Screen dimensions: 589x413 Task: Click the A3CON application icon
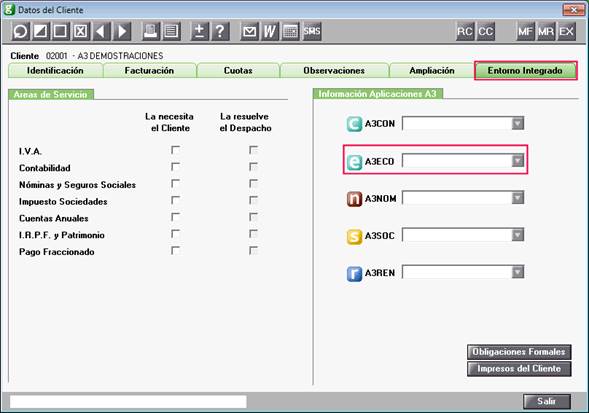pyautogui.click(x=354, y=124)
